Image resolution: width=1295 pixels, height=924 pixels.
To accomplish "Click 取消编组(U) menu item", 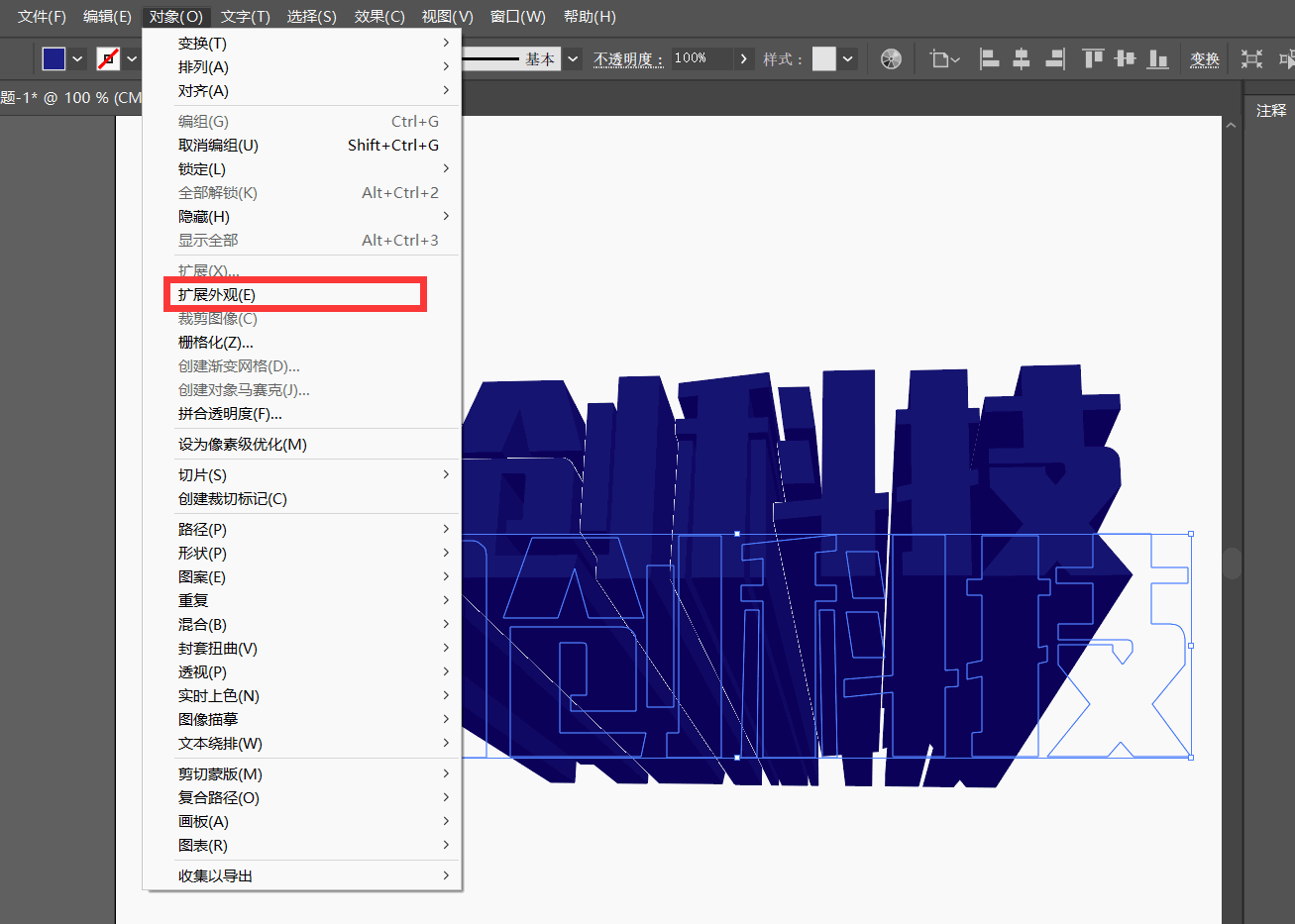I will (x=218, y=146).
